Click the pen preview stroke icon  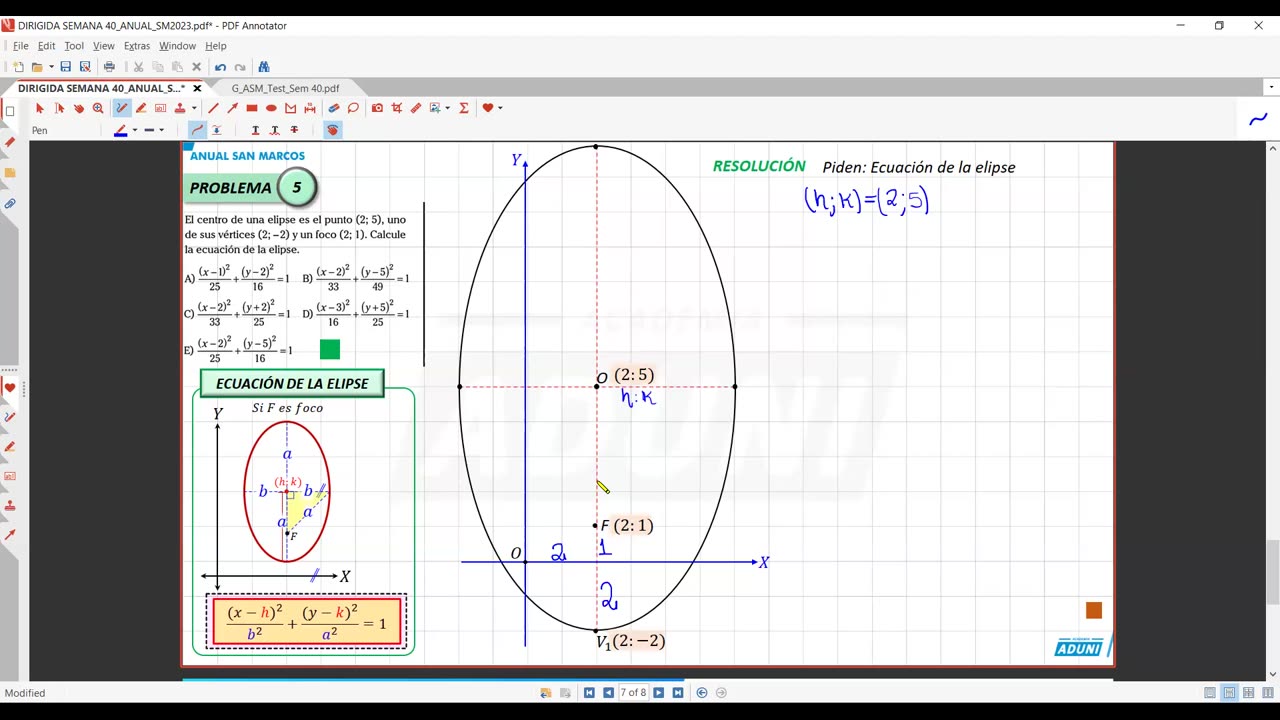coord(1258,119)
